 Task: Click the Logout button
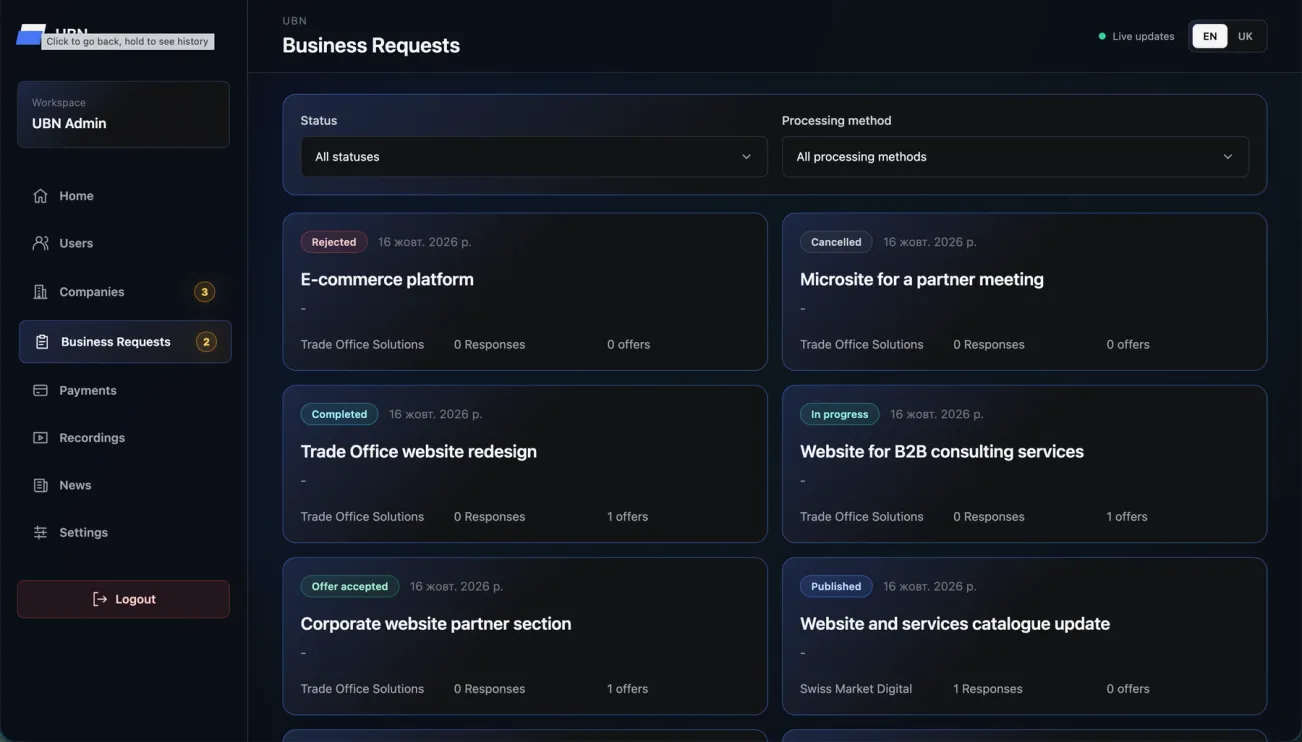pyautogui.click(x=123, y=599)
